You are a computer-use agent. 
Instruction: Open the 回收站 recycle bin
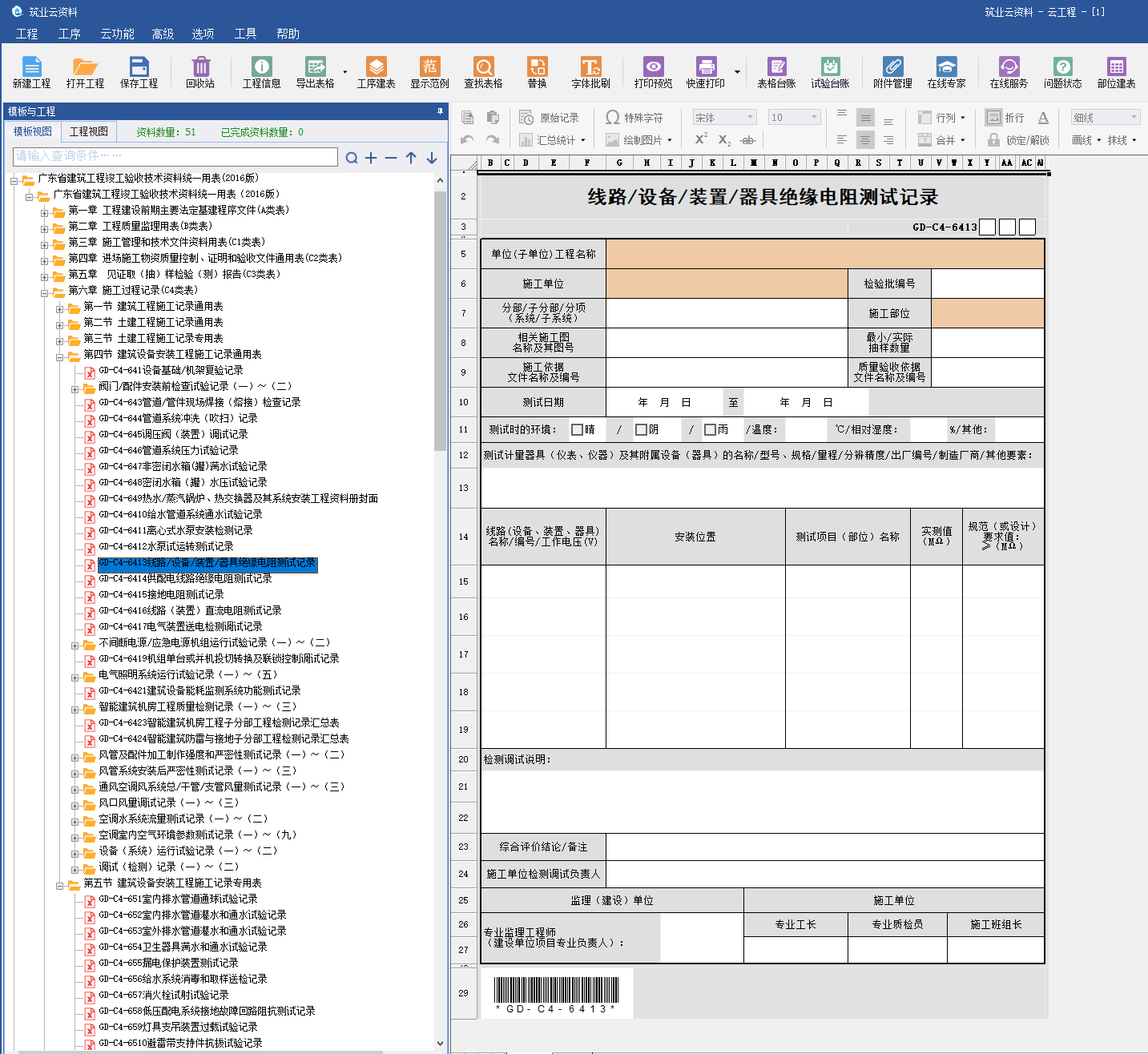pos(200,72)
